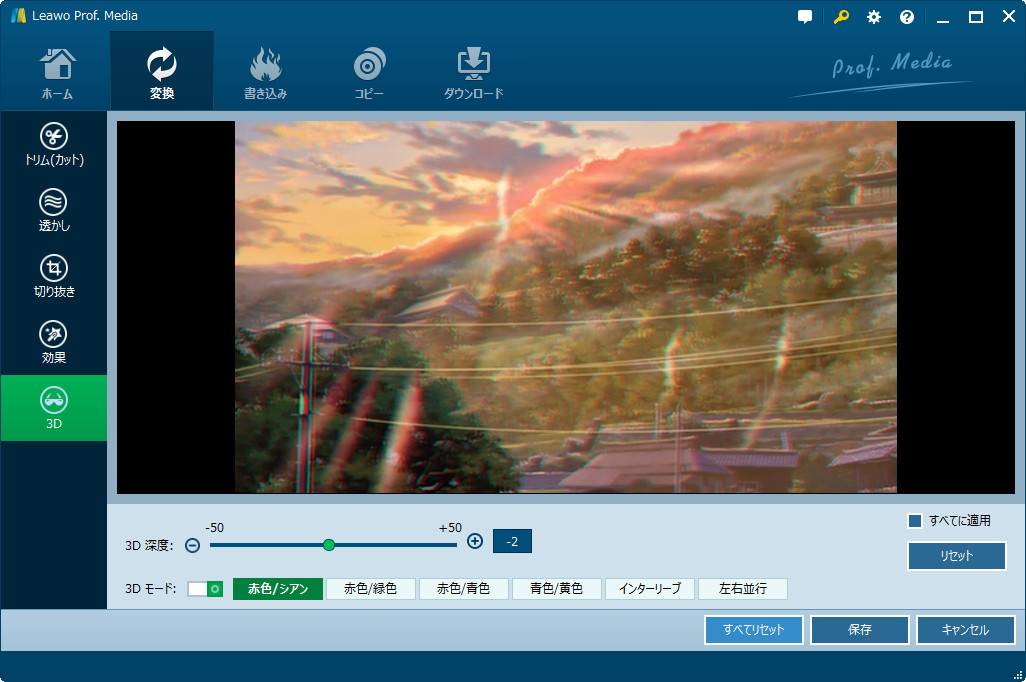
Task: Select the トリム(カット) trim tool
Action: point(54,144)
